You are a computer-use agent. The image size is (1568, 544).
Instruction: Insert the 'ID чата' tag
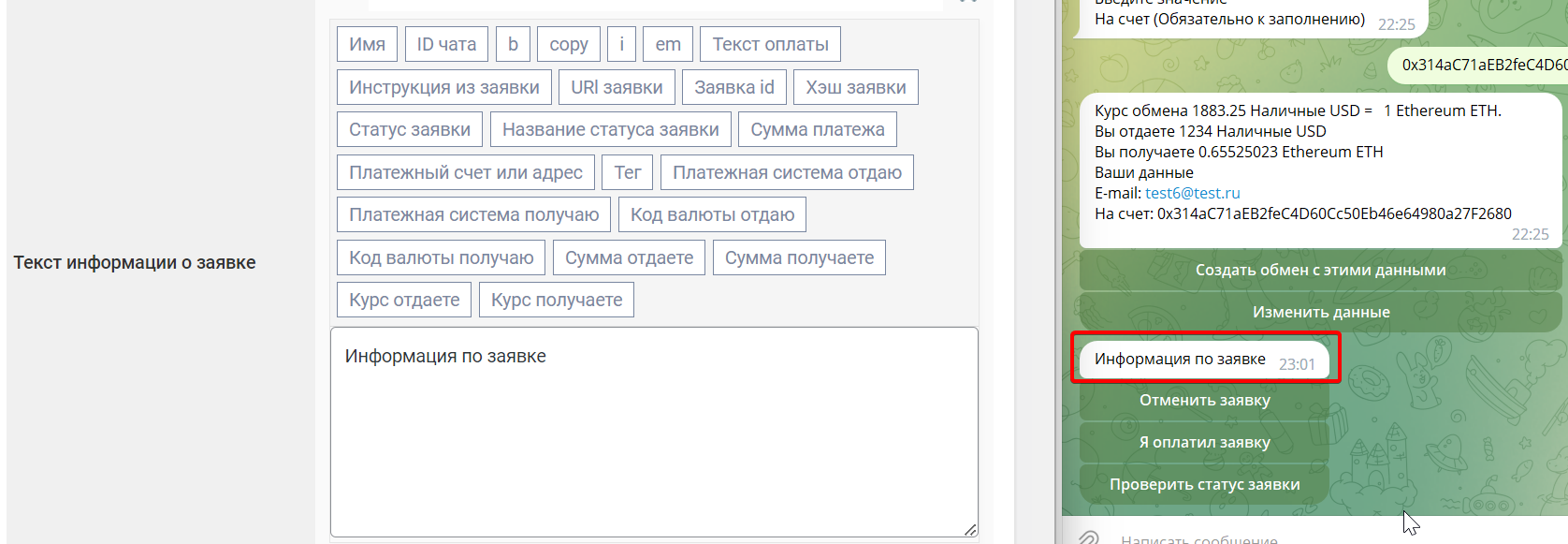446,44
